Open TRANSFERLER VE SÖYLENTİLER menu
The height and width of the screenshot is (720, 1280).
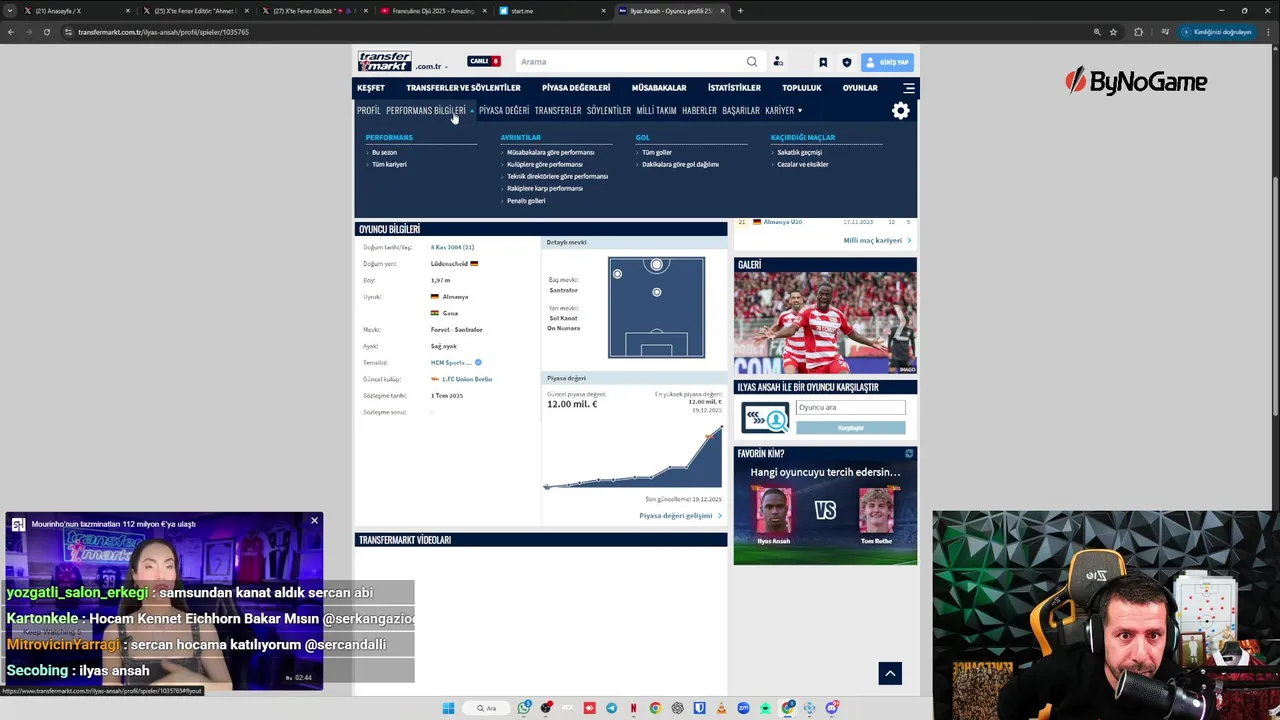[463, 88]
